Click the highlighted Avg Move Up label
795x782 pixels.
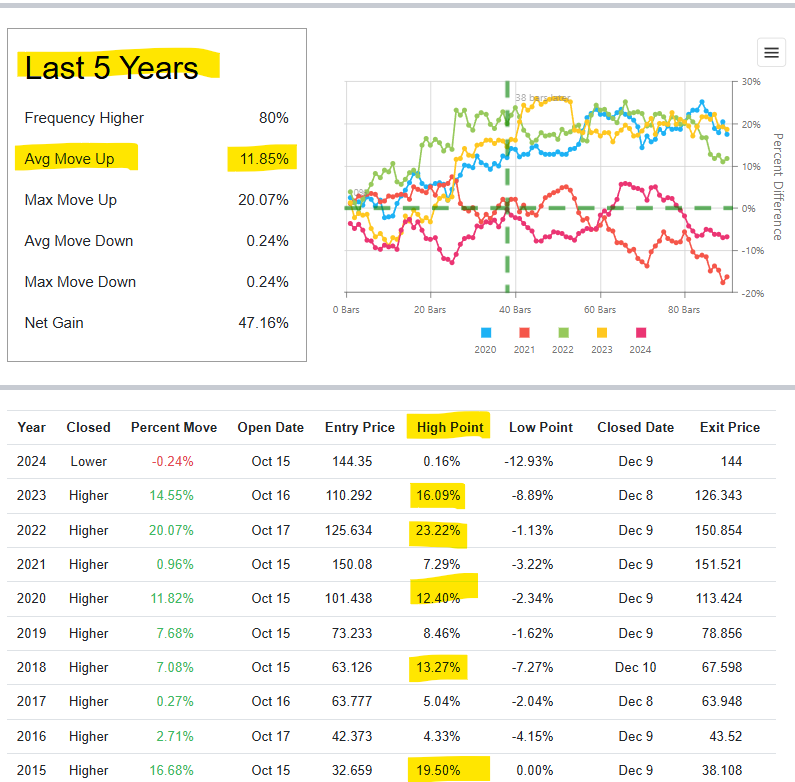(x=69, y=159)
